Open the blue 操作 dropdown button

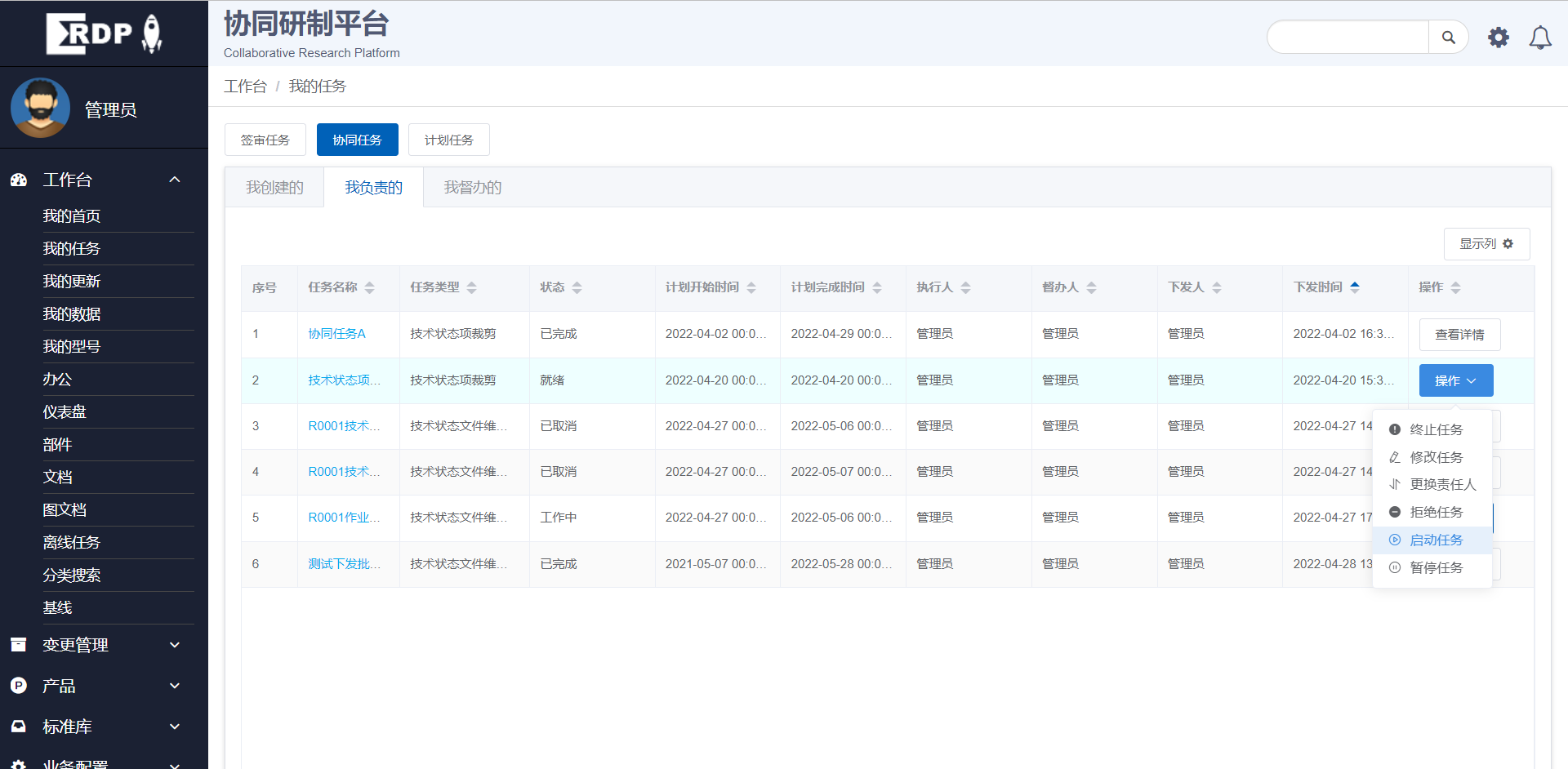tap(1456, 380)
